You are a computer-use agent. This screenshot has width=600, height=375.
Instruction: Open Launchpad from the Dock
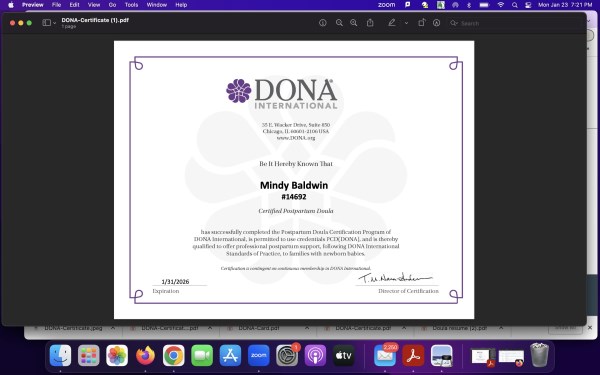tap(89, 355)
